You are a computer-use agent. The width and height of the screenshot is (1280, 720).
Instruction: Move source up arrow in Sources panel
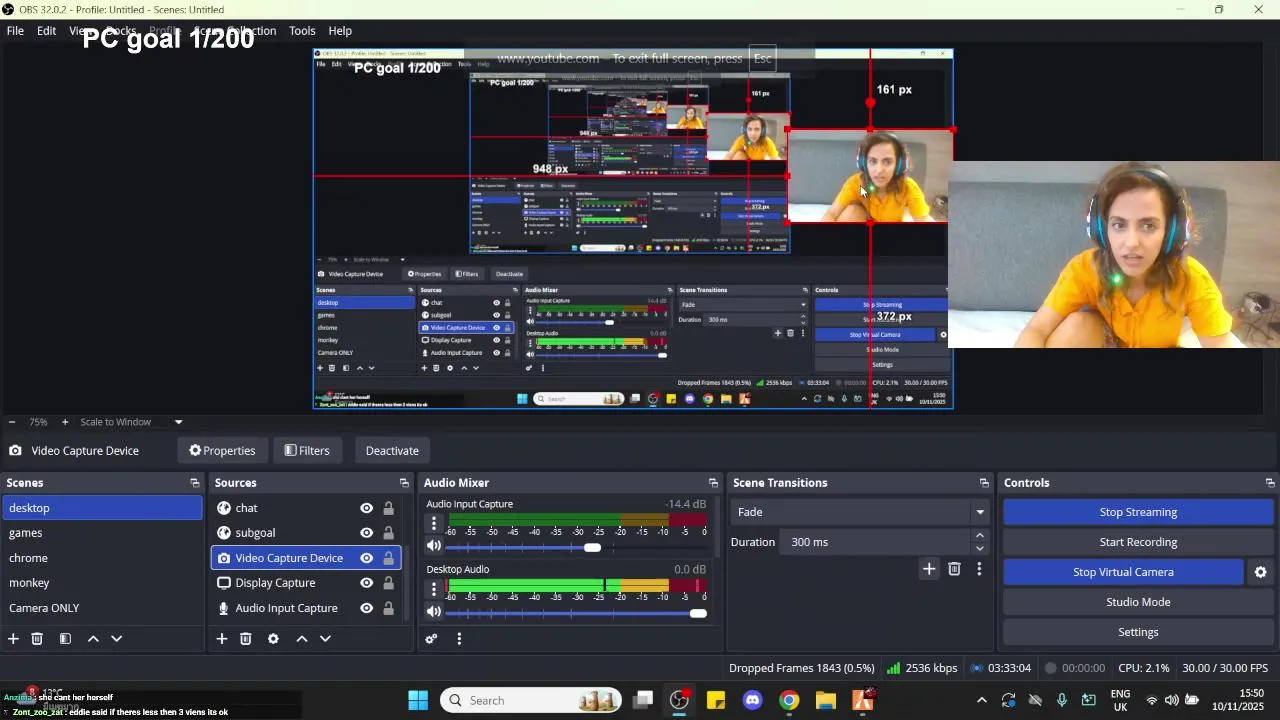point(301,638)
